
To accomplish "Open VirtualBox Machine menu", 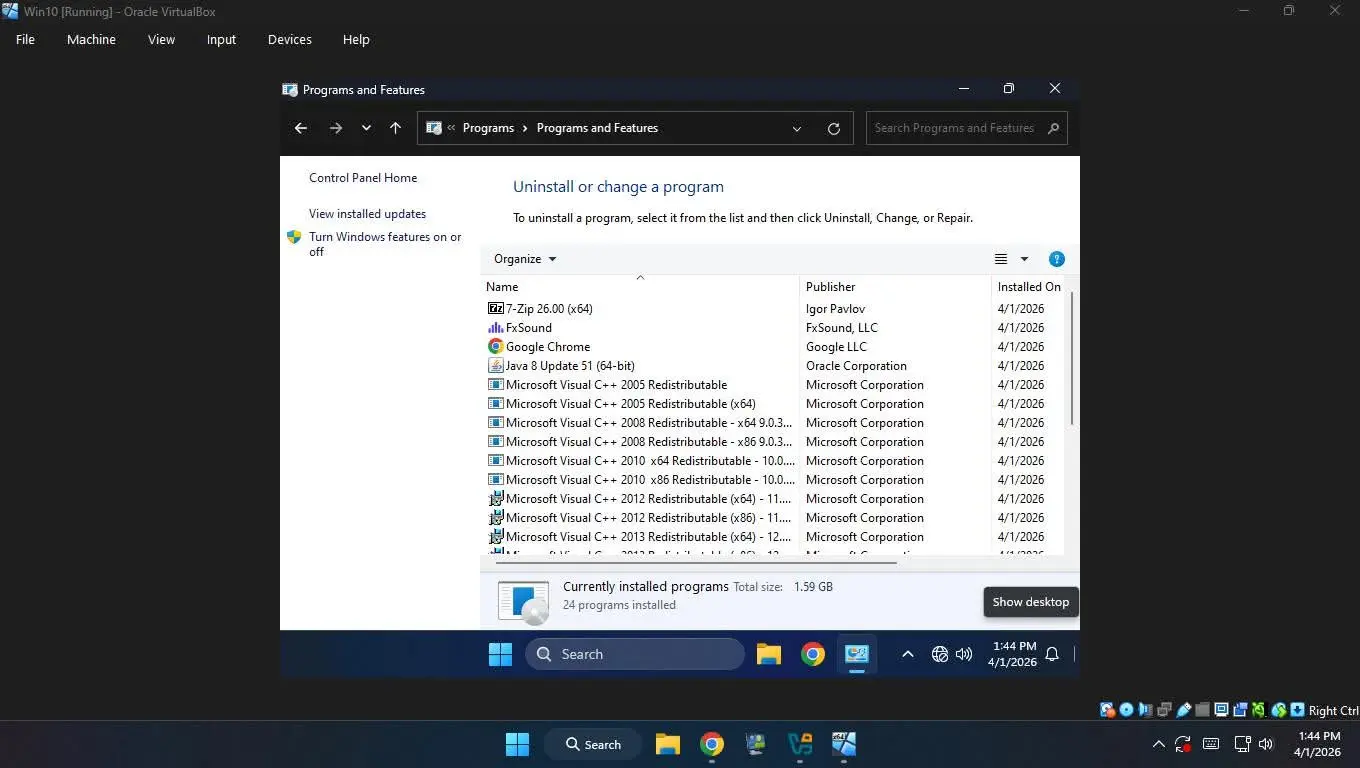I will click(x=91, y=40).
